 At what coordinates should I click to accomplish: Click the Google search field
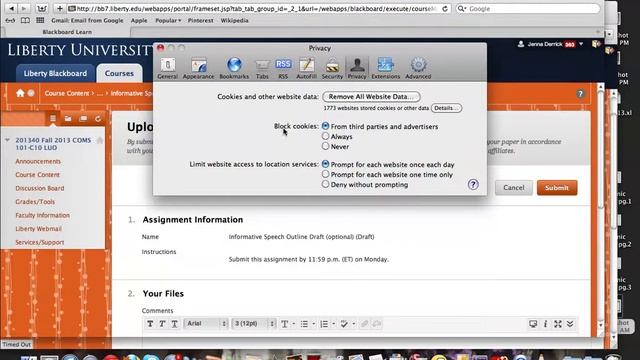tap(527, 9)
